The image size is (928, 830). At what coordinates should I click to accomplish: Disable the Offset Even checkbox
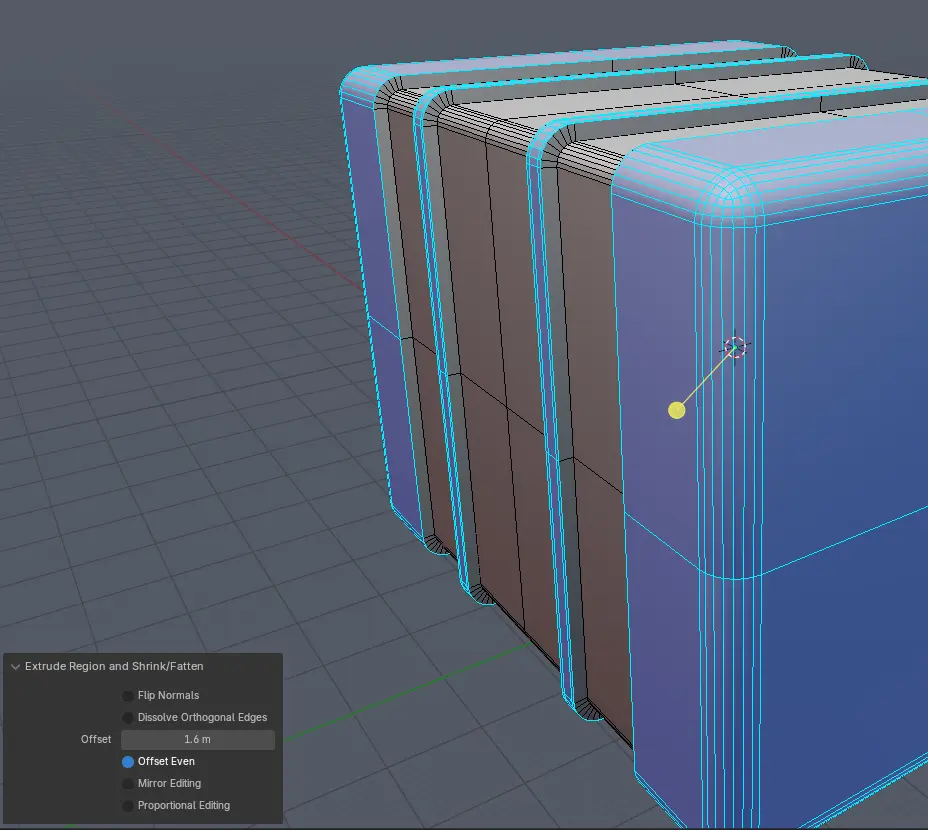(x=128, y=761)
